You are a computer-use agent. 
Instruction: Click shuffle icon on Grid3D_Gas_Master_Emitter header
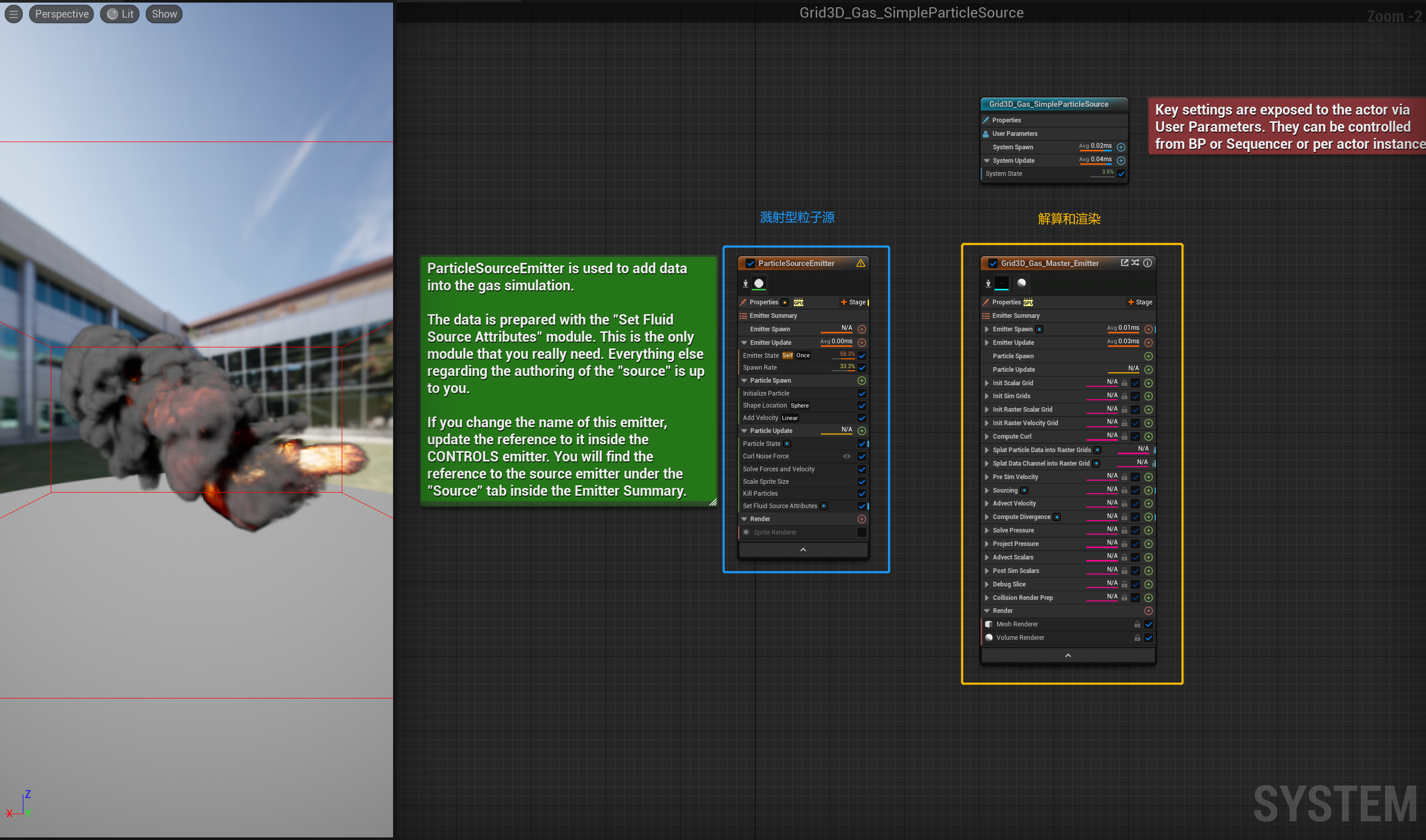click(1135, 263)
